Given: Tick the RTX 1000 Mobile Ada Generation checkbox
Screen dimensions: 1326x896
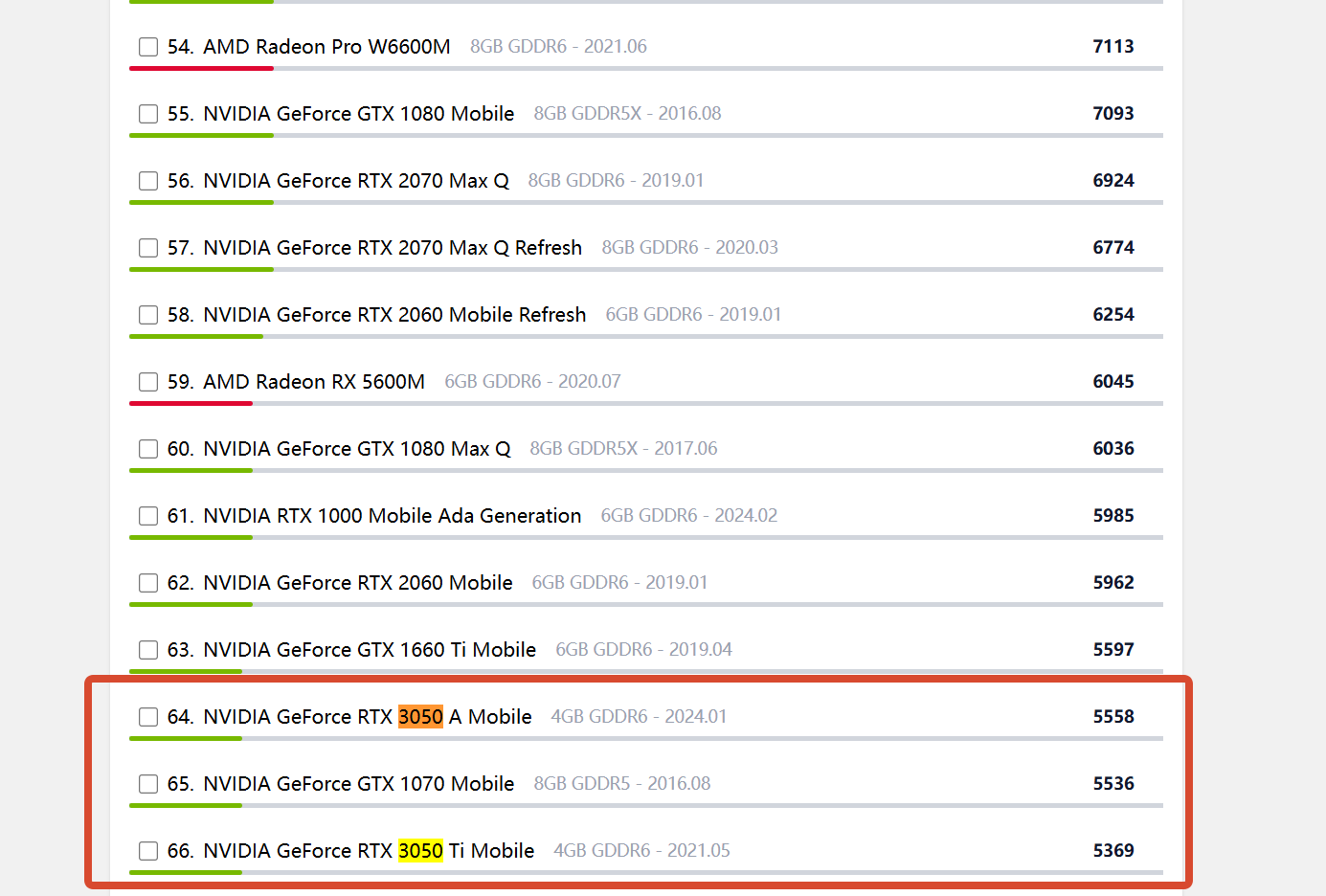Looking at the screenshot, I should point(148,516).
